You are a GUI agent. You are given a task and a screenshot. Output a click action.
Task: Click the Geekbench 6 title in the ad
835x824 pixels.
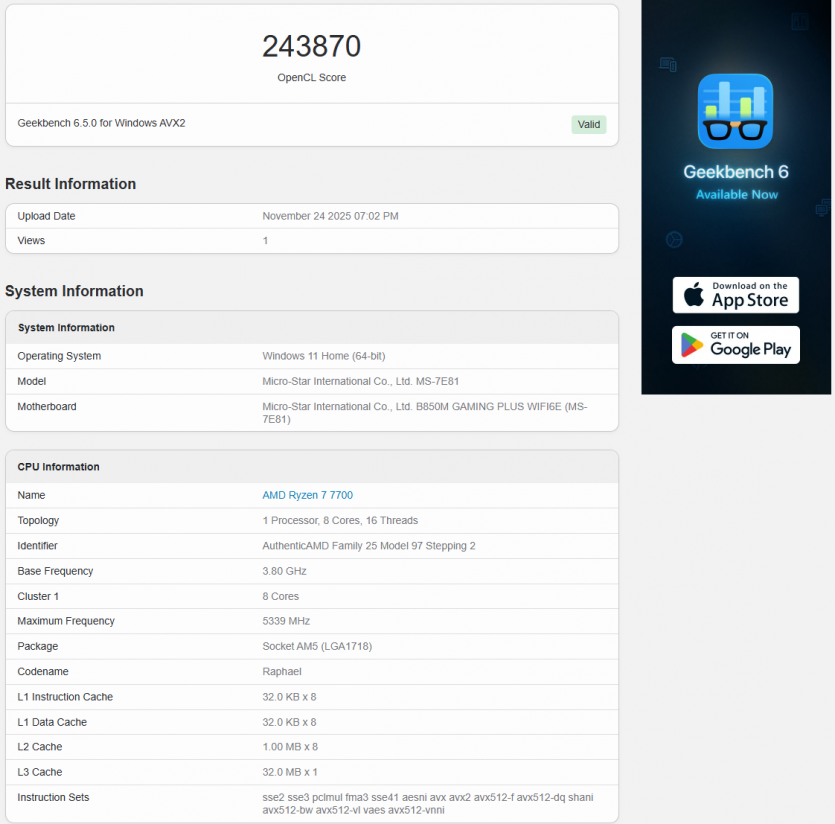pos(735,172)
